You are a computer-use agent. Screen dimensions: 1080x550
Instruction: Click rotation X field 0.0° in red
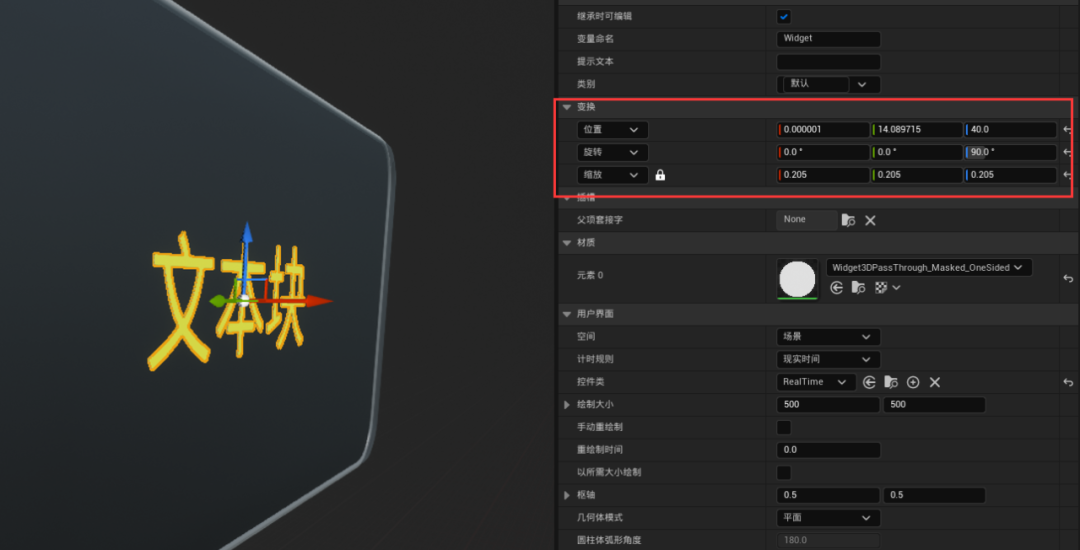pos(823,152)
